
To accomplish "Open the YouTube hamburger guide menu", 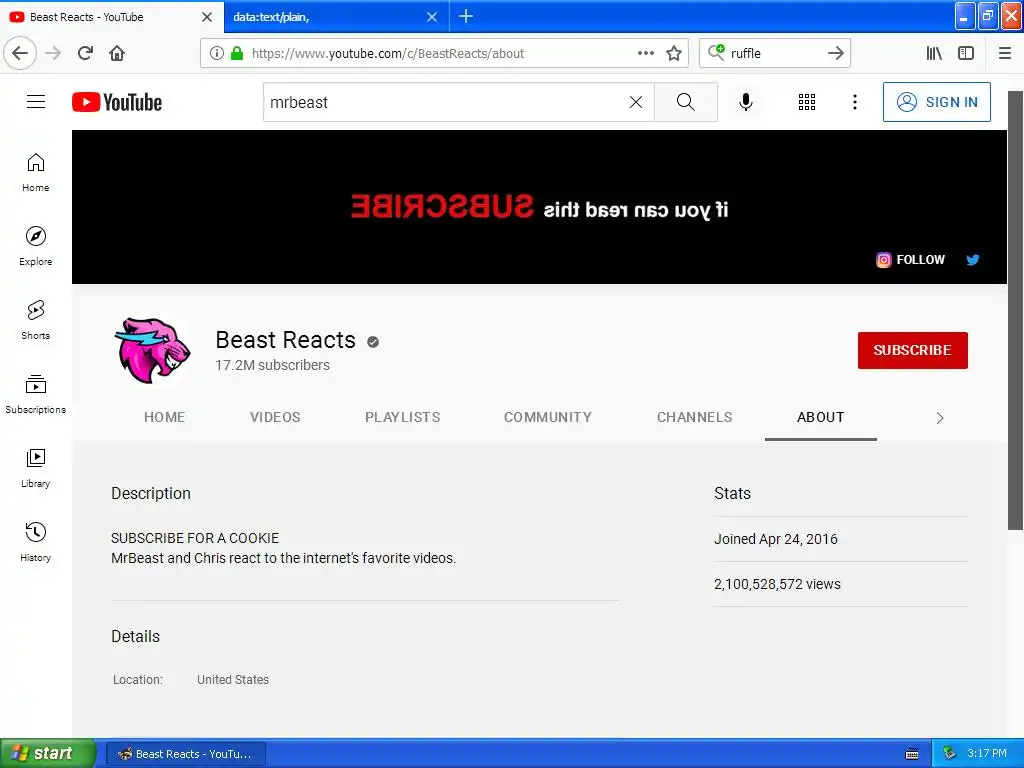I will click(x=36, y=102).
